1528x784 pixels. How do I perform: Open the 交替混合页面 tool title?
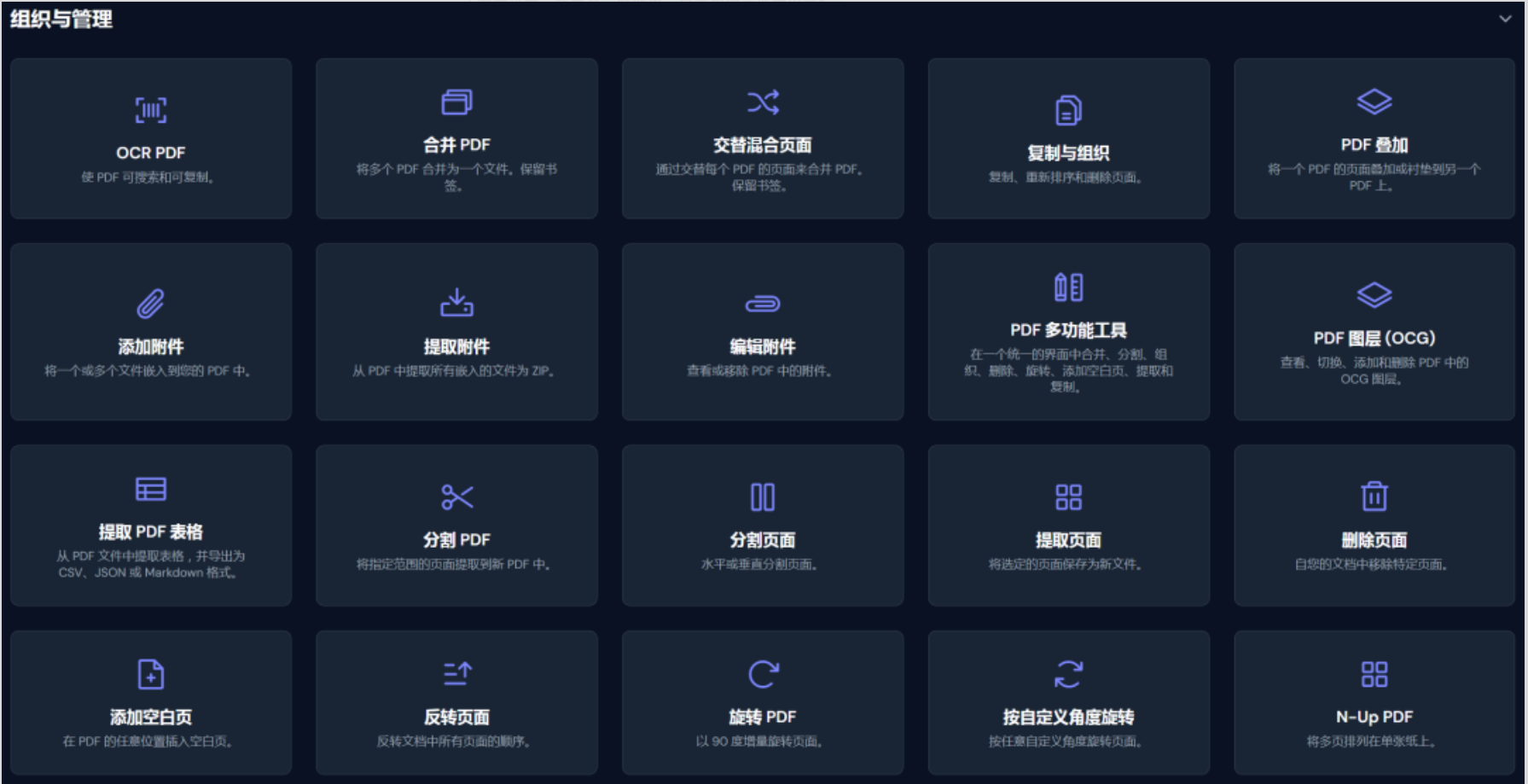click(763, 145)
